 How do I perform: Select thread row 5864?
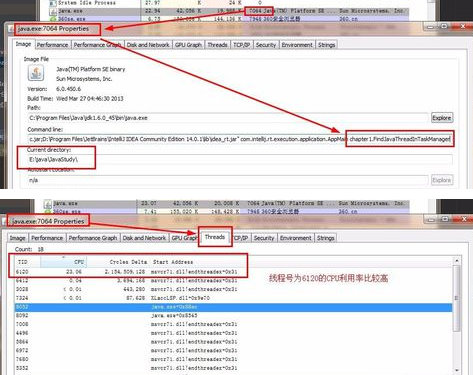coord(233,342)
